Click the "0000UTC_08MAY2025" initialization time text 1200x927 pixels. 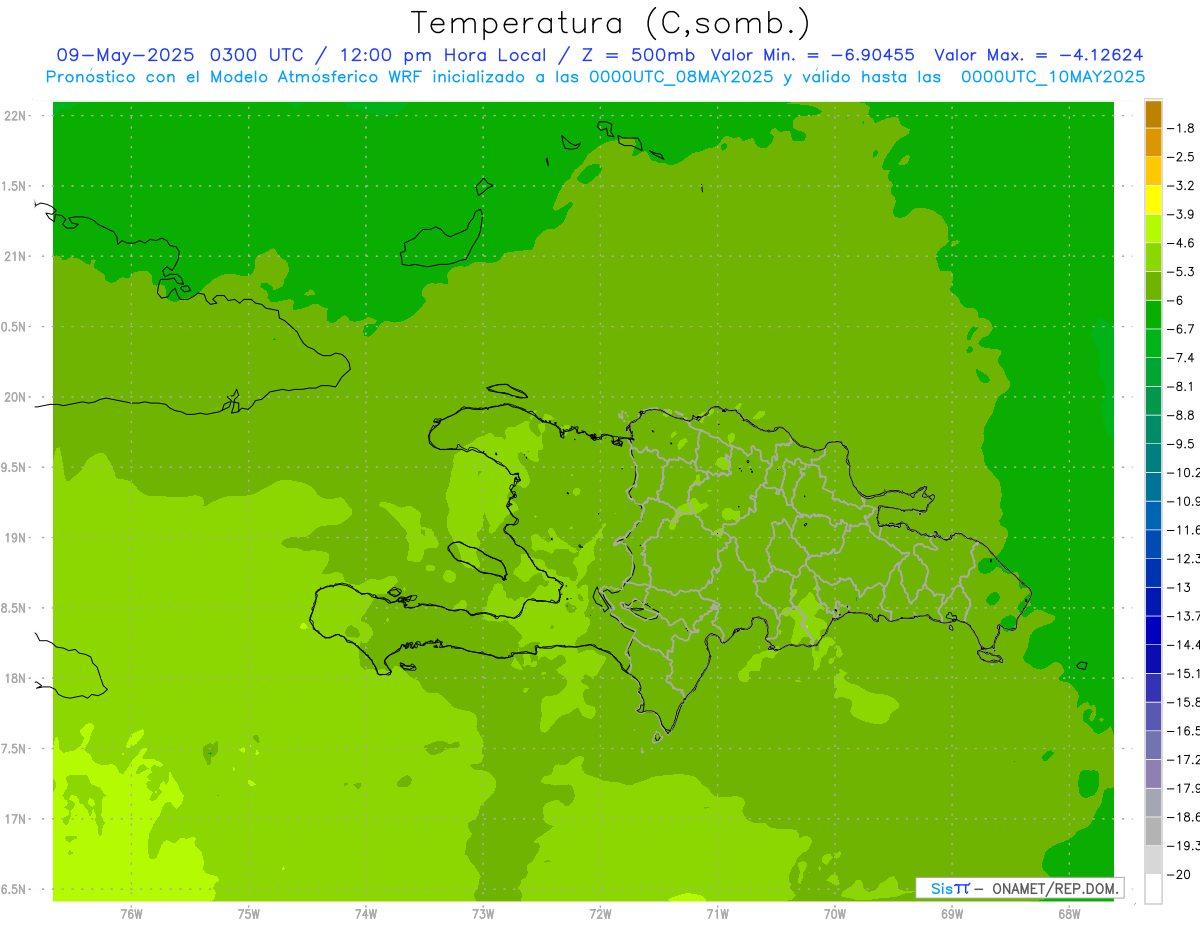click(x=680, y=77)
